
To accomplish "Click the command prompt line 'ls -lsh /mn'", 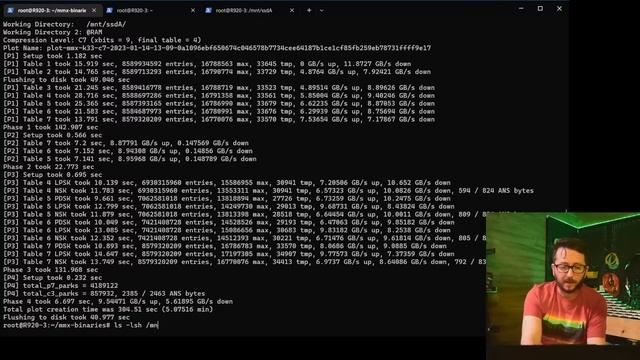I will click(x=80, y=325).
